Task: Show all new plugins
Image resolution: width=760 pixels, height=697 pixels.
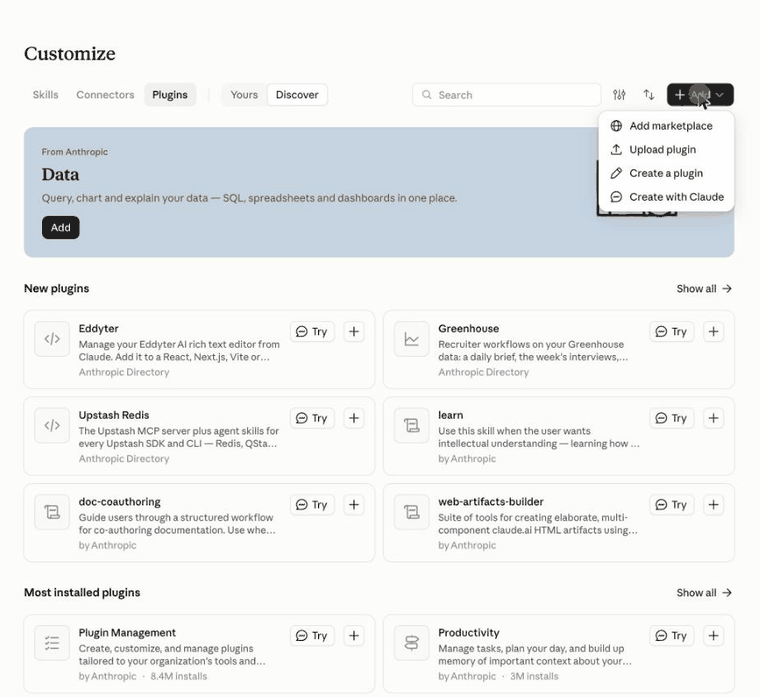Action: [704, 289]
